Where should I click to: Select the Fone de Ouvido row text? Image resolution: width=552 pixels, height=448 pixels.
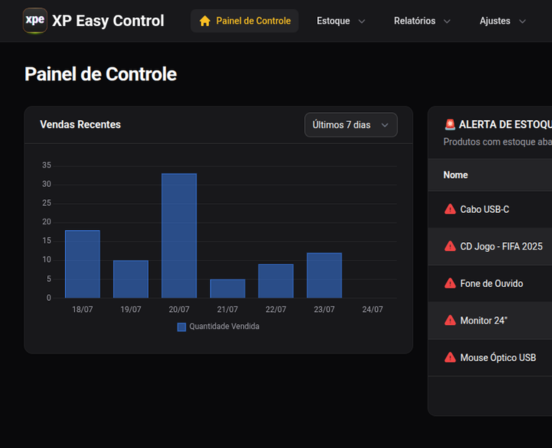491,283
